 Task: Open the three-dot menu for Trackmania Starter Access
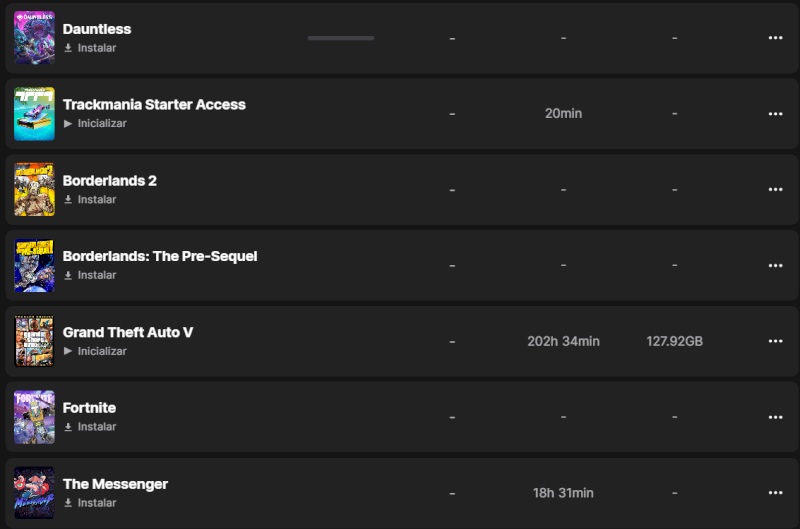click(x=775, y=114)
